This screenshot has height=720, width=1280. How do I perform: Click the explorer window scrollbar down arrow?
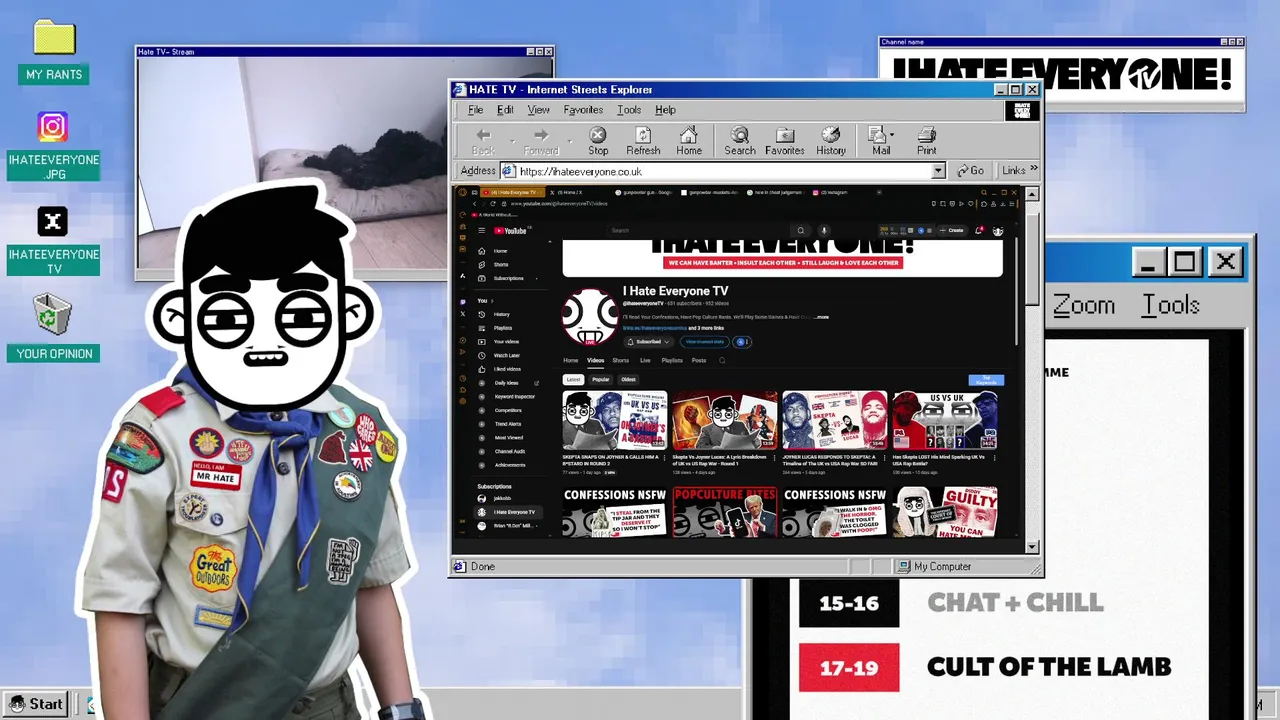1032,546
